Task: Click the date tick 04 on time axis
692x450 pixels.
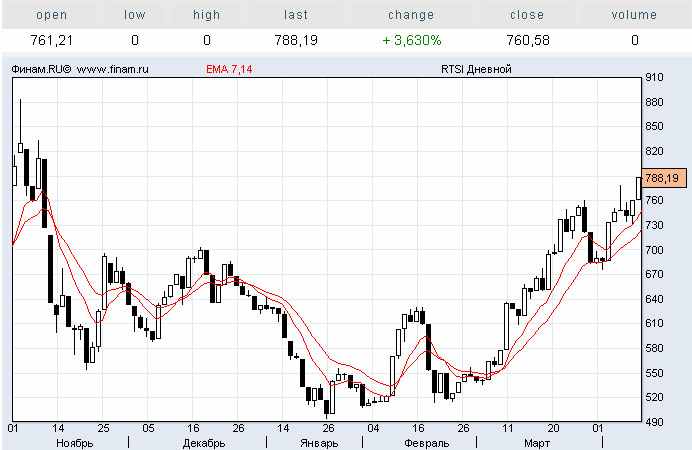Action: coord(373,428)
